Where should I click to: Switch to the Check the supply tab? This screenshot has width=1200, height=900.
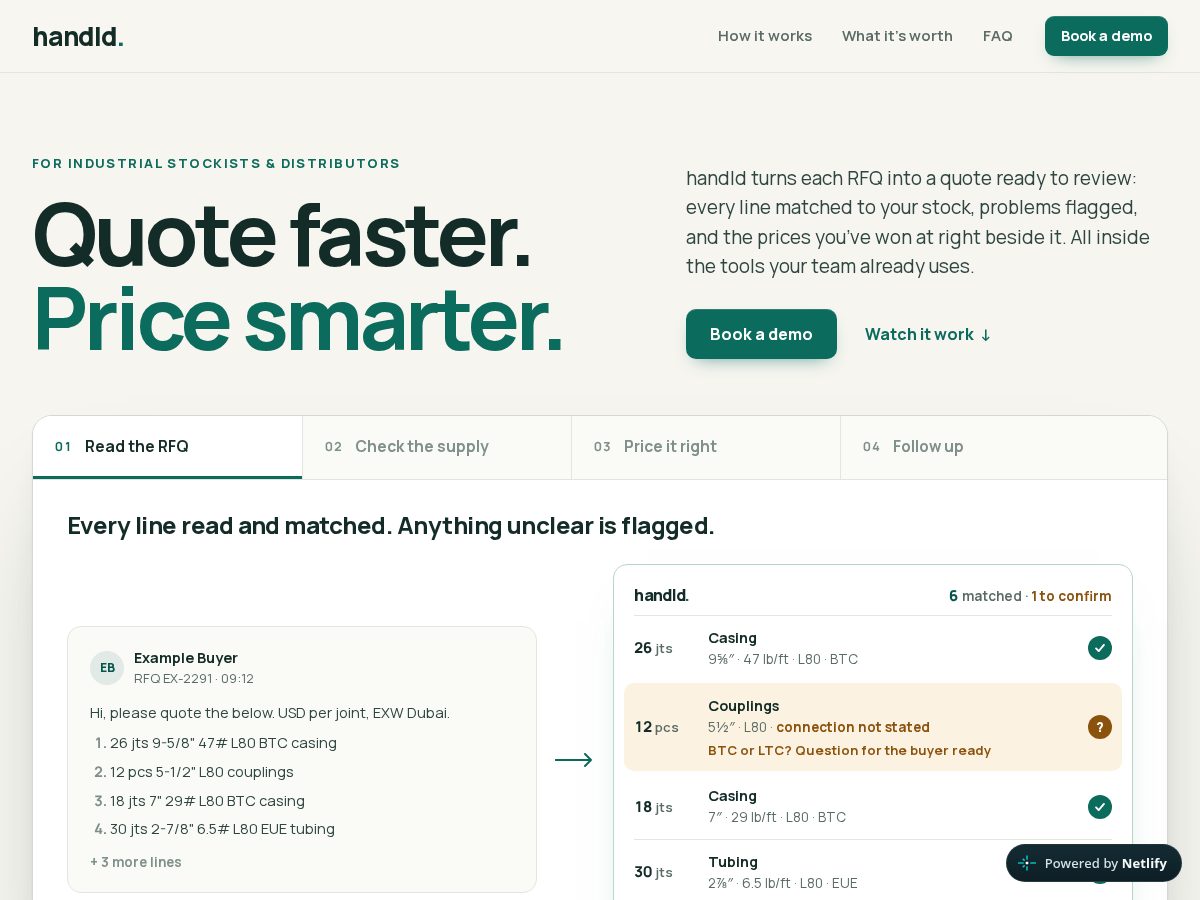[x=437, y=447]
